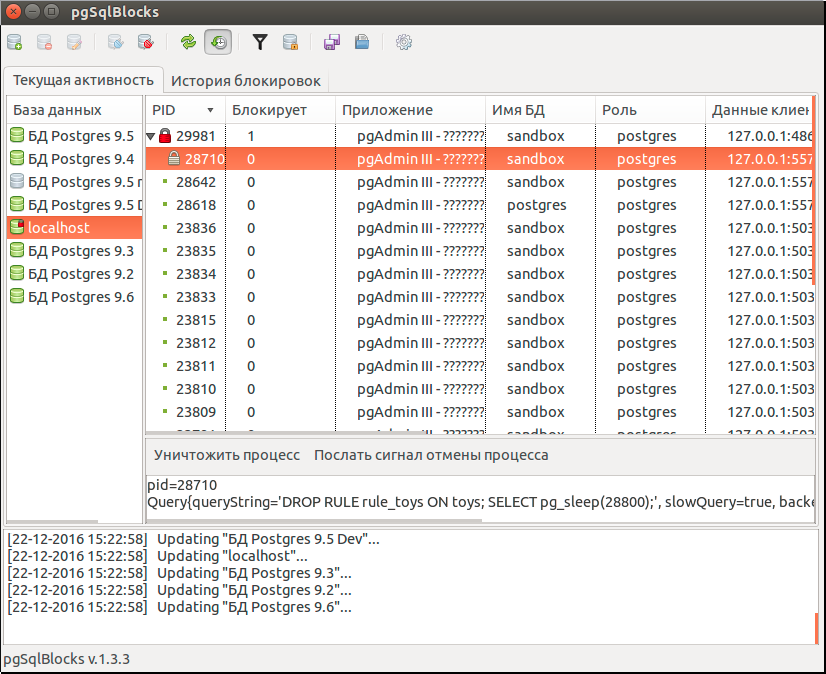The image size is (826, 674).
Task: Select БД Postgres 9.4 in database list
Action: [75, 159]
